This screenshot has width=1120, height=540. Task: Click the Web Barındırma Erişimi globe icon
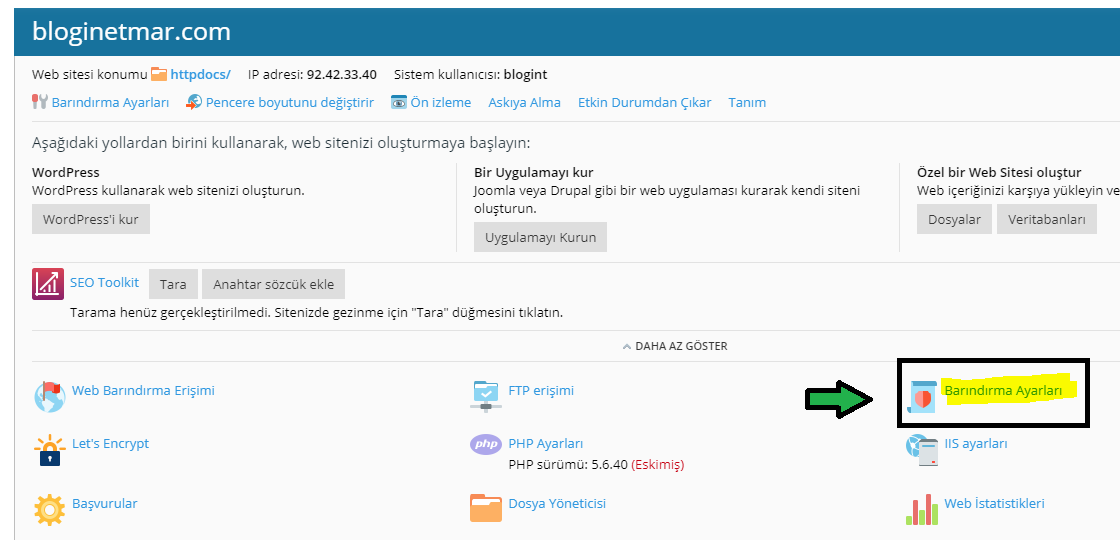click(49, 396)
